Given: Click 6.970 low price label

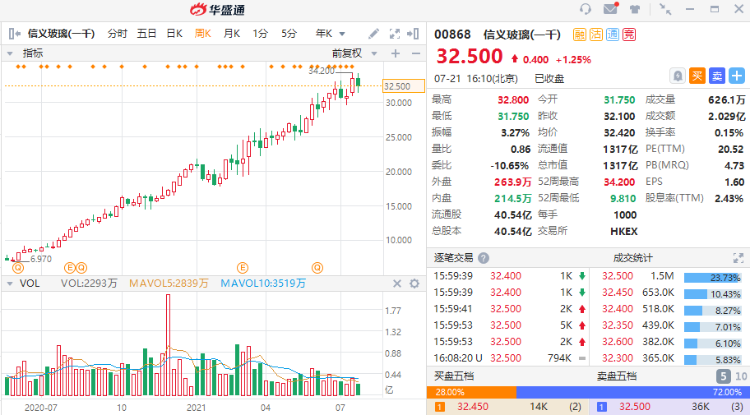Looking at the screenshot, I should click(x=41, y=259).
